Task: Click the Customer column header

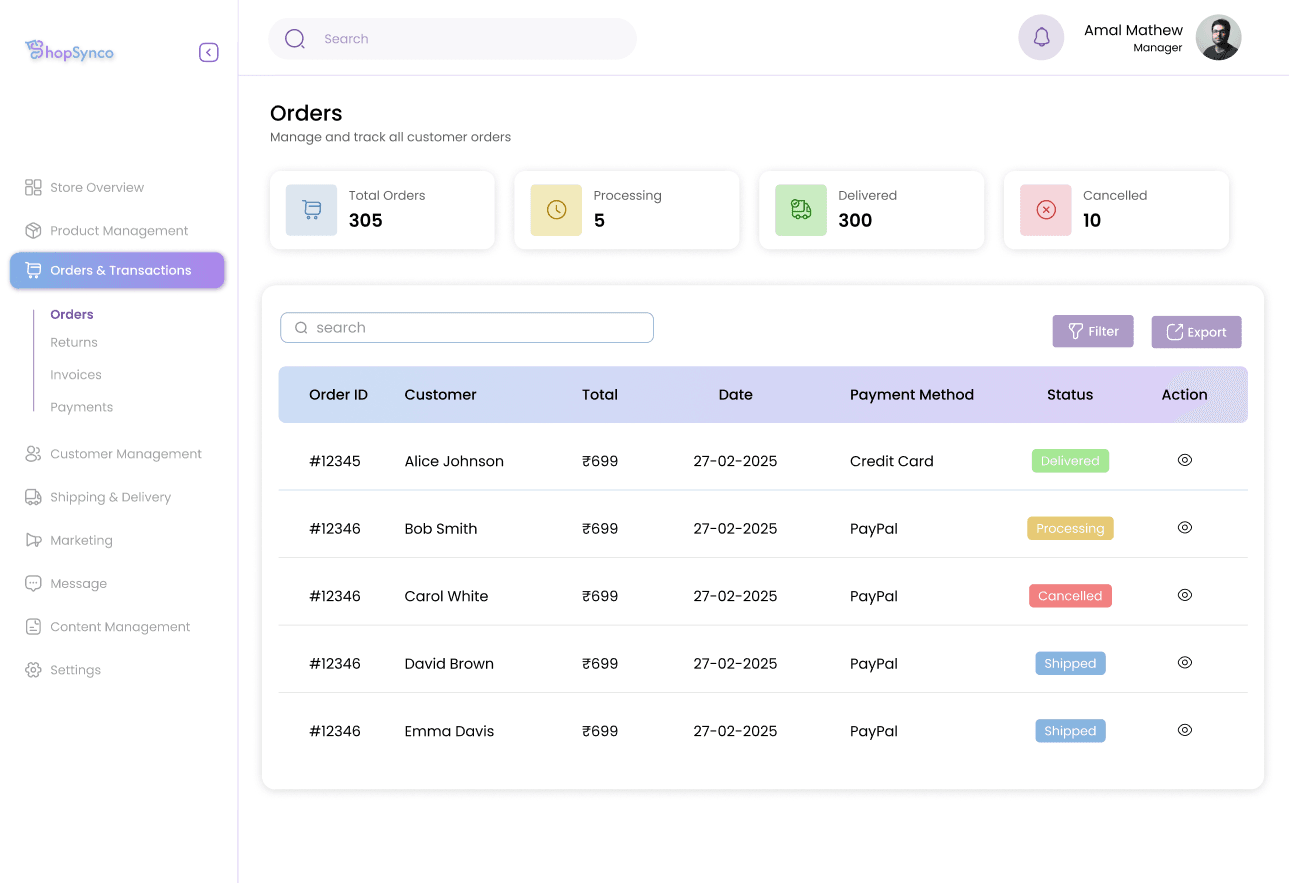Action: pyautogui.click(x=441, y=395)
